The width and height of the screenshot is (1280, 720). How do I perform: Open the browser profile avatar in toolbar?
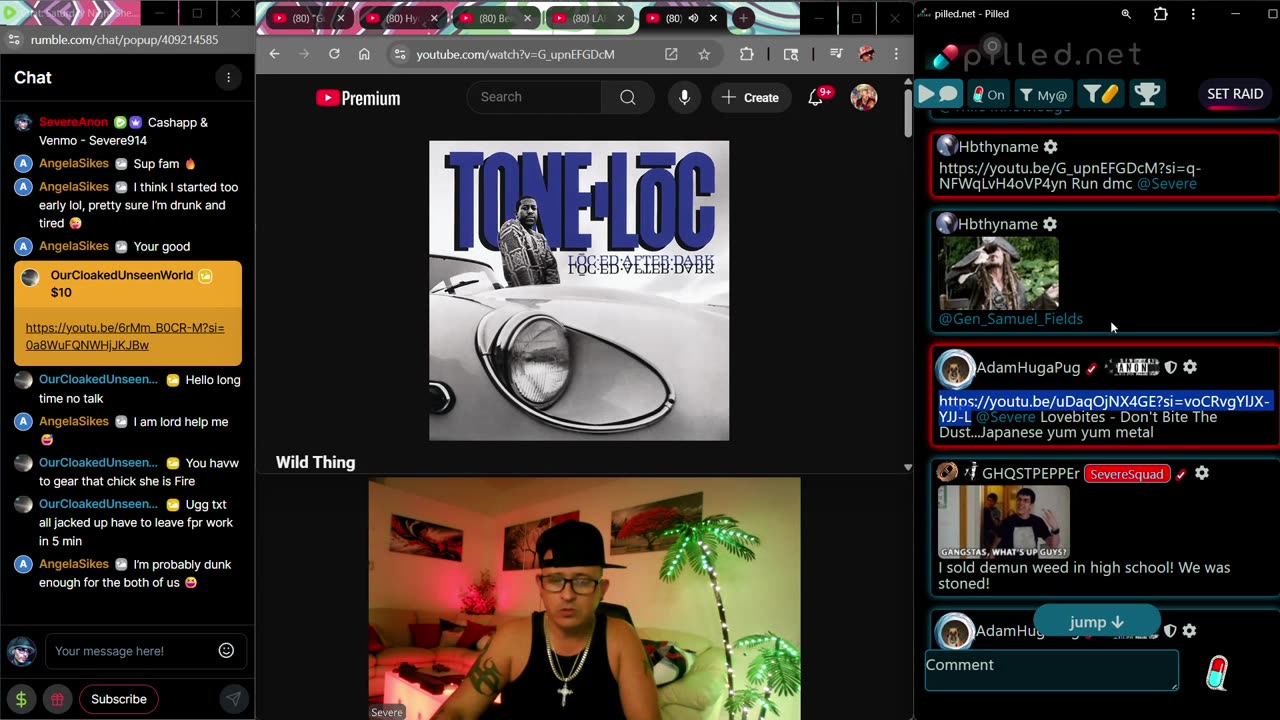tap(867, 54)
